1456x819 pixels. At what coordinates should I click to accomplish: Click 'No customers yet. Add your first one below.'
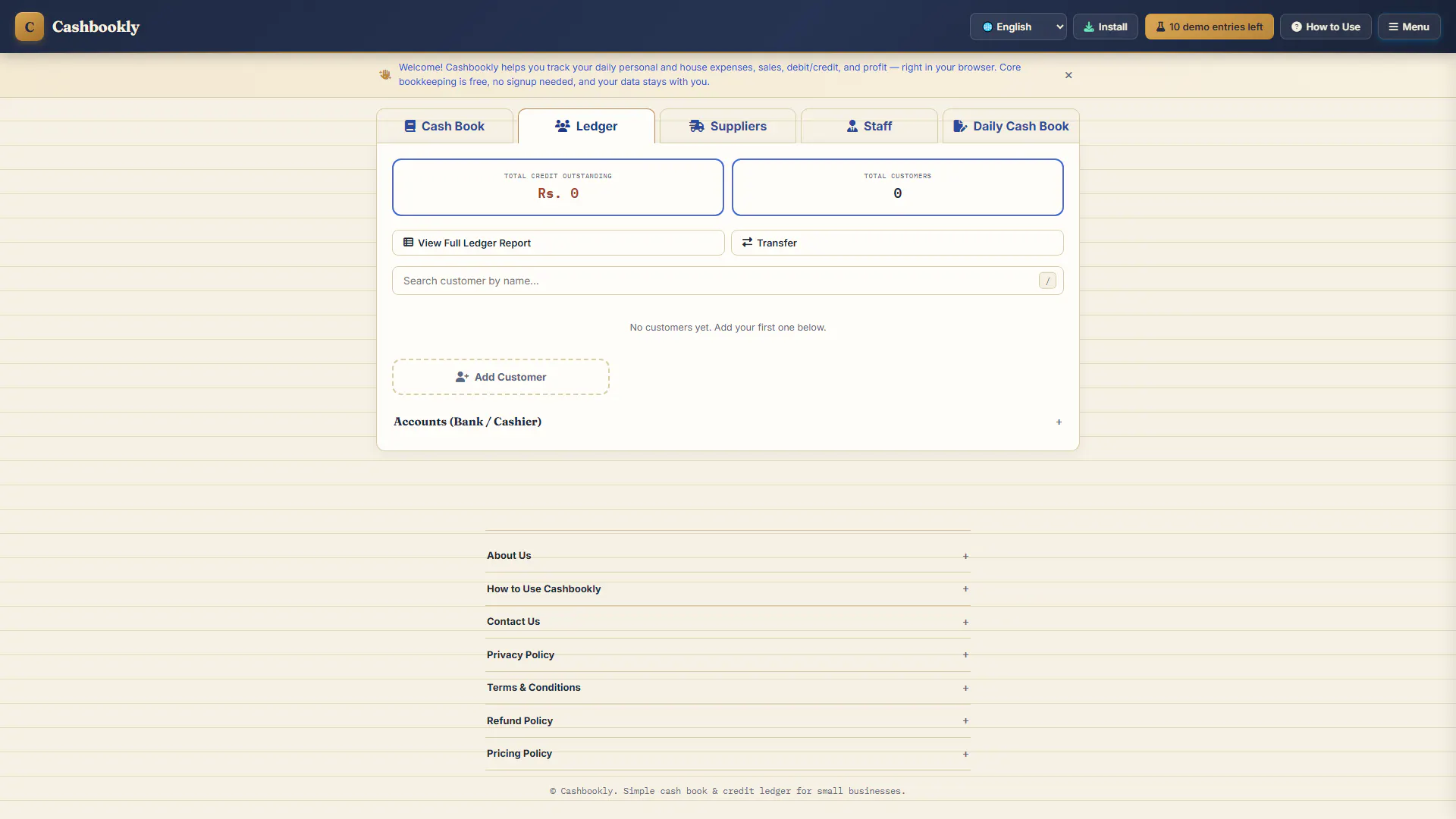tap(728, 328)
